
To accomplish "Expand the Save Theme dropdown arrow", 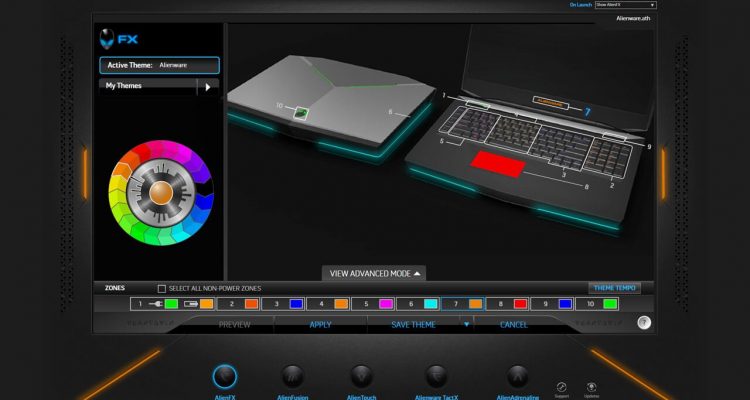I will click(466, 324).
